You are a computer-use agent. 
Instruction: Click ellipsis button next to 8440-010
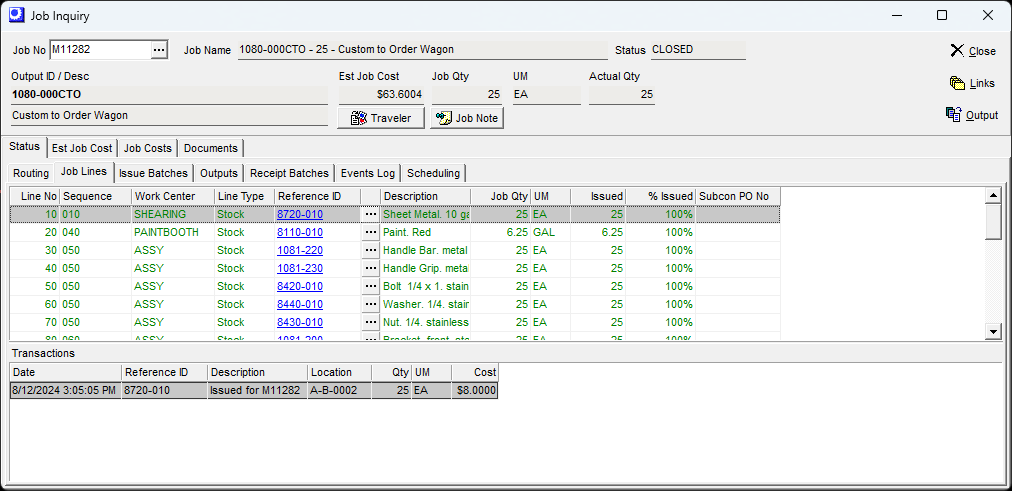[x=370, y=305]
